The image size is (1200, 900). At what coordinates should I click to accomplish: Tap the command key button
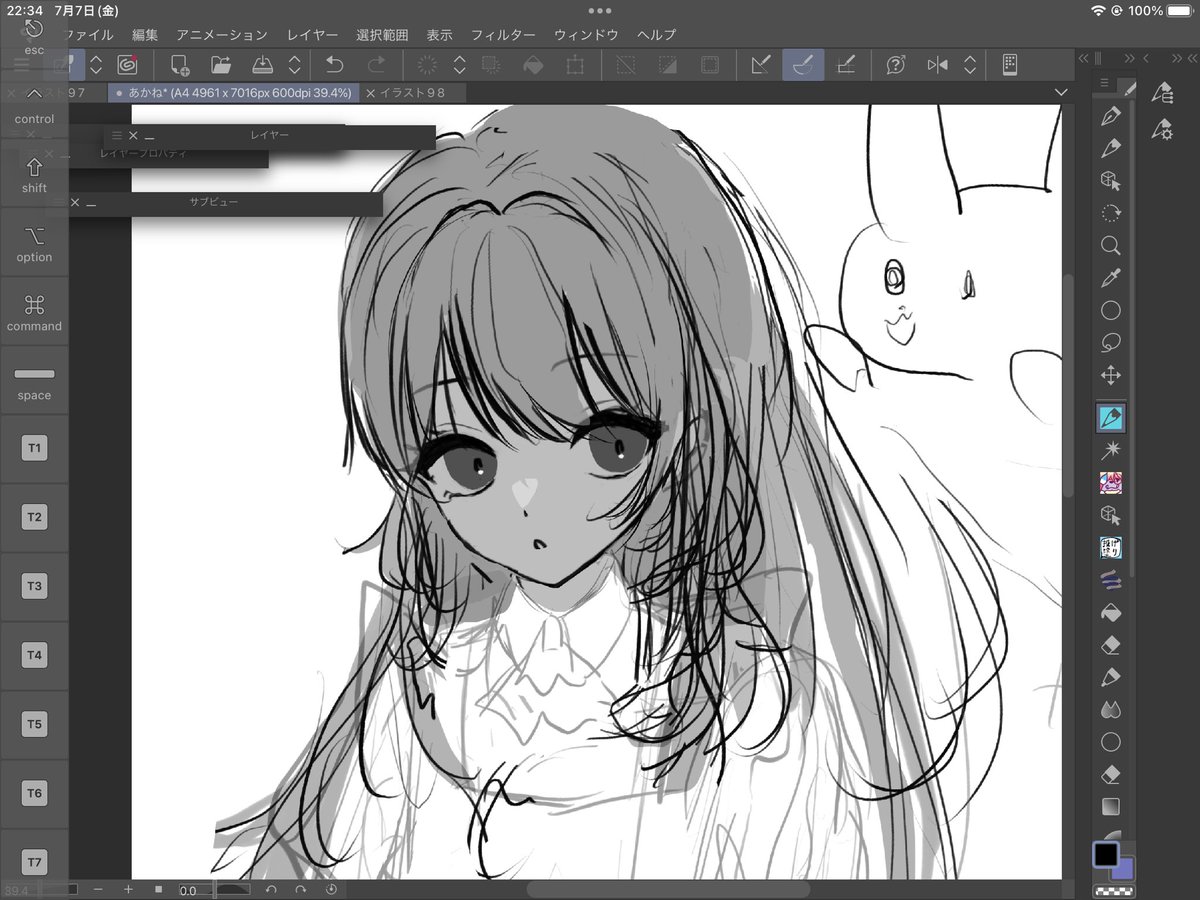tap(34, 312)
